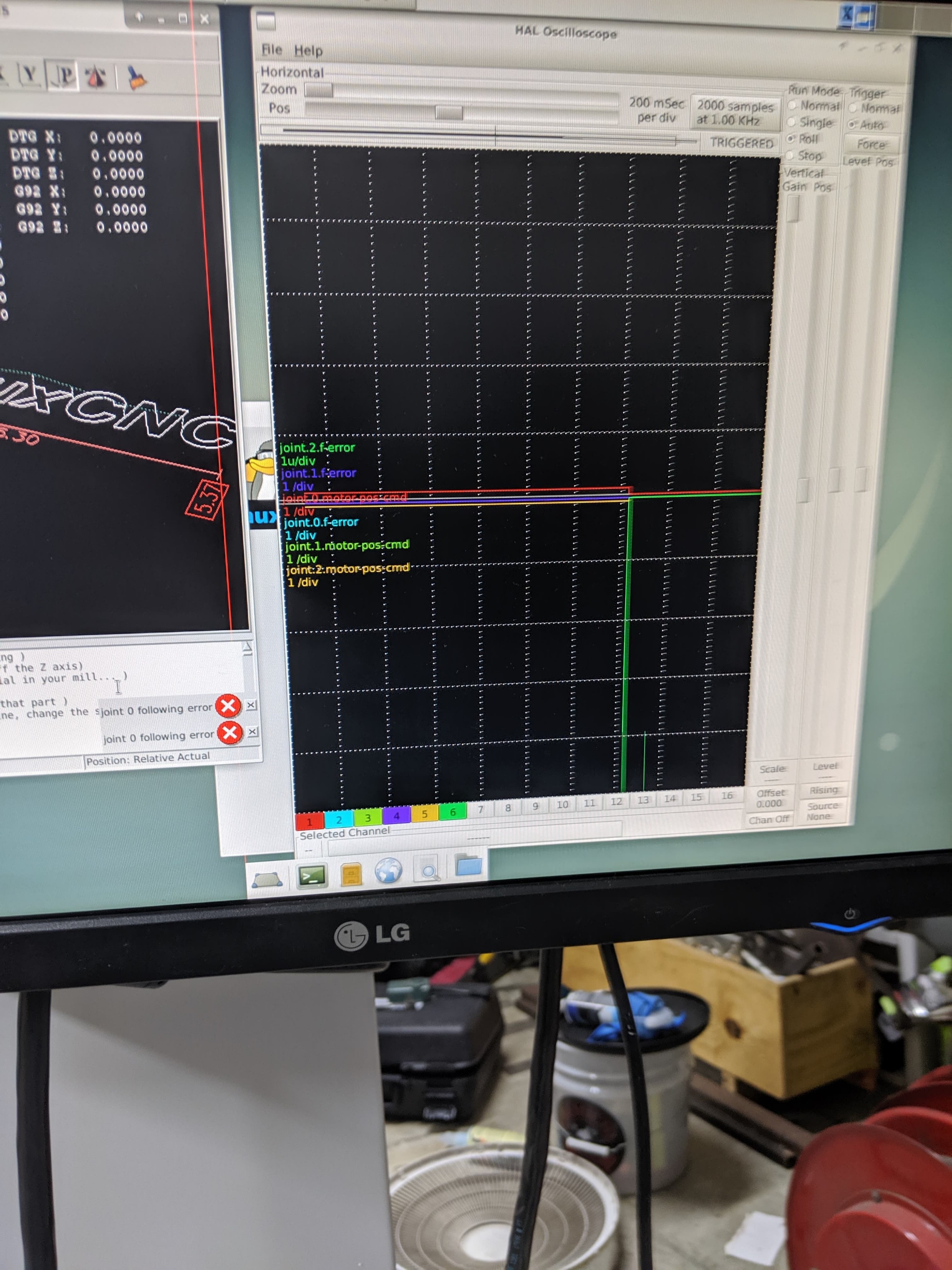Click the vertical Pos slider handle

pos(803,491)
